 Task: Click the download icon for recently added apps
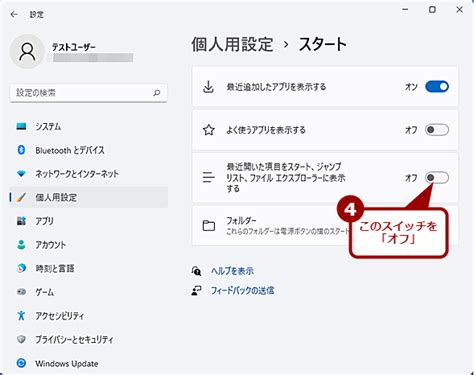[x=208, y=87]
